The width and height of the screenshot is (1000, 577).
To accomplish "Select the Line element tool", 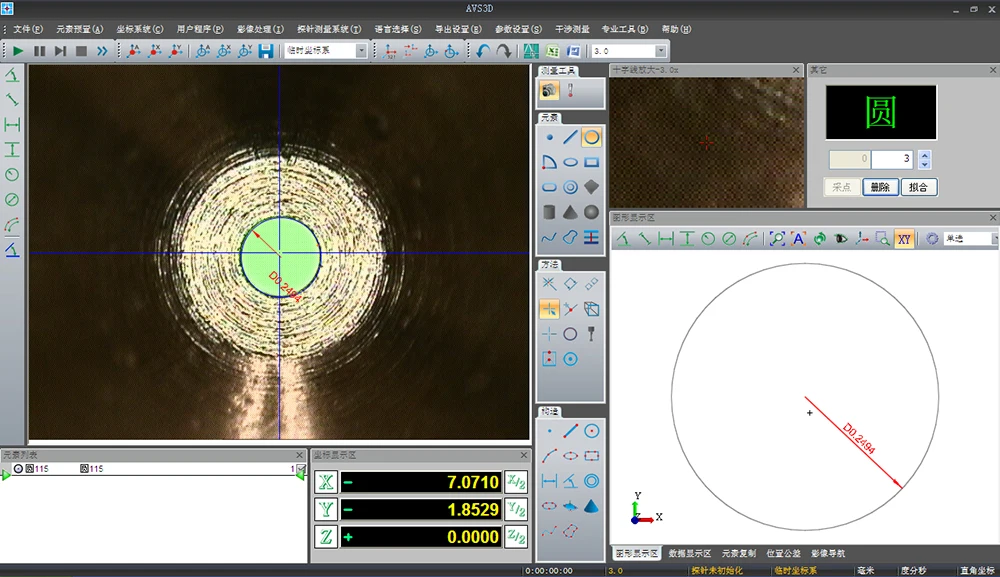I will click(x=570, y=137).
